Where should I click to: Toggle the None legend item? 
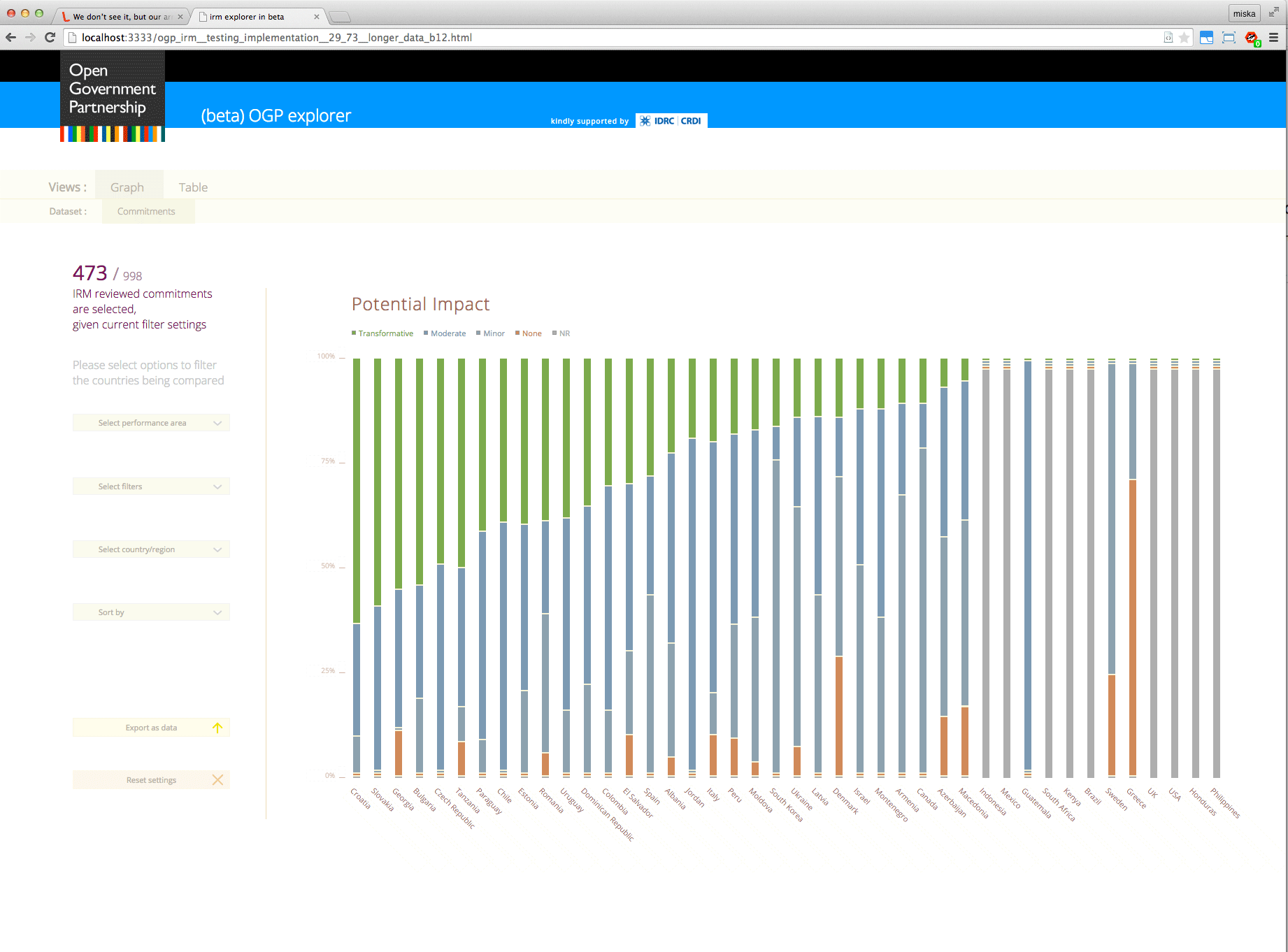(x=529, y=333)
